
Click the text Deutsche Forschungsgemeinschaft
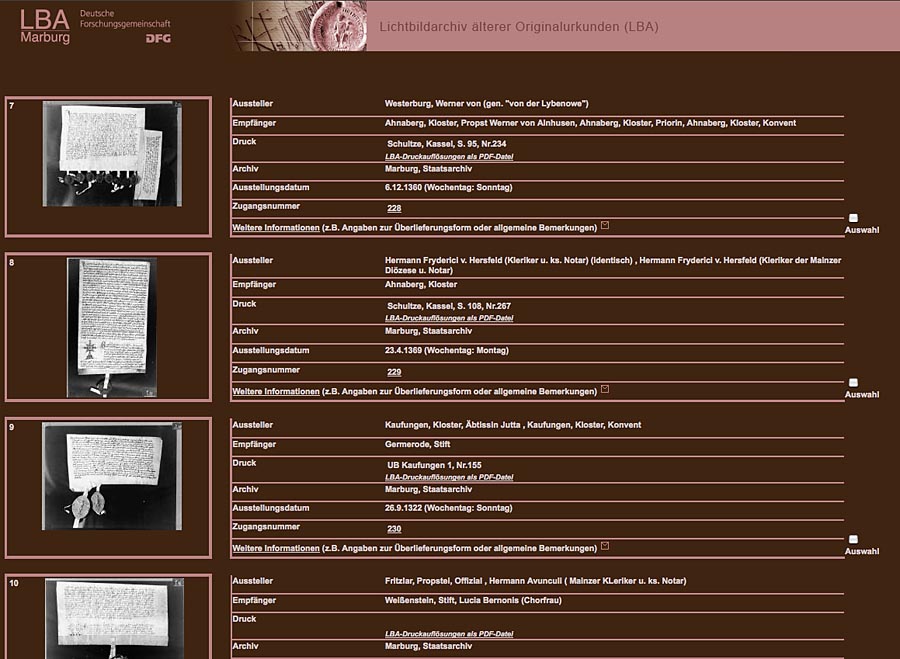click(125, 18)
